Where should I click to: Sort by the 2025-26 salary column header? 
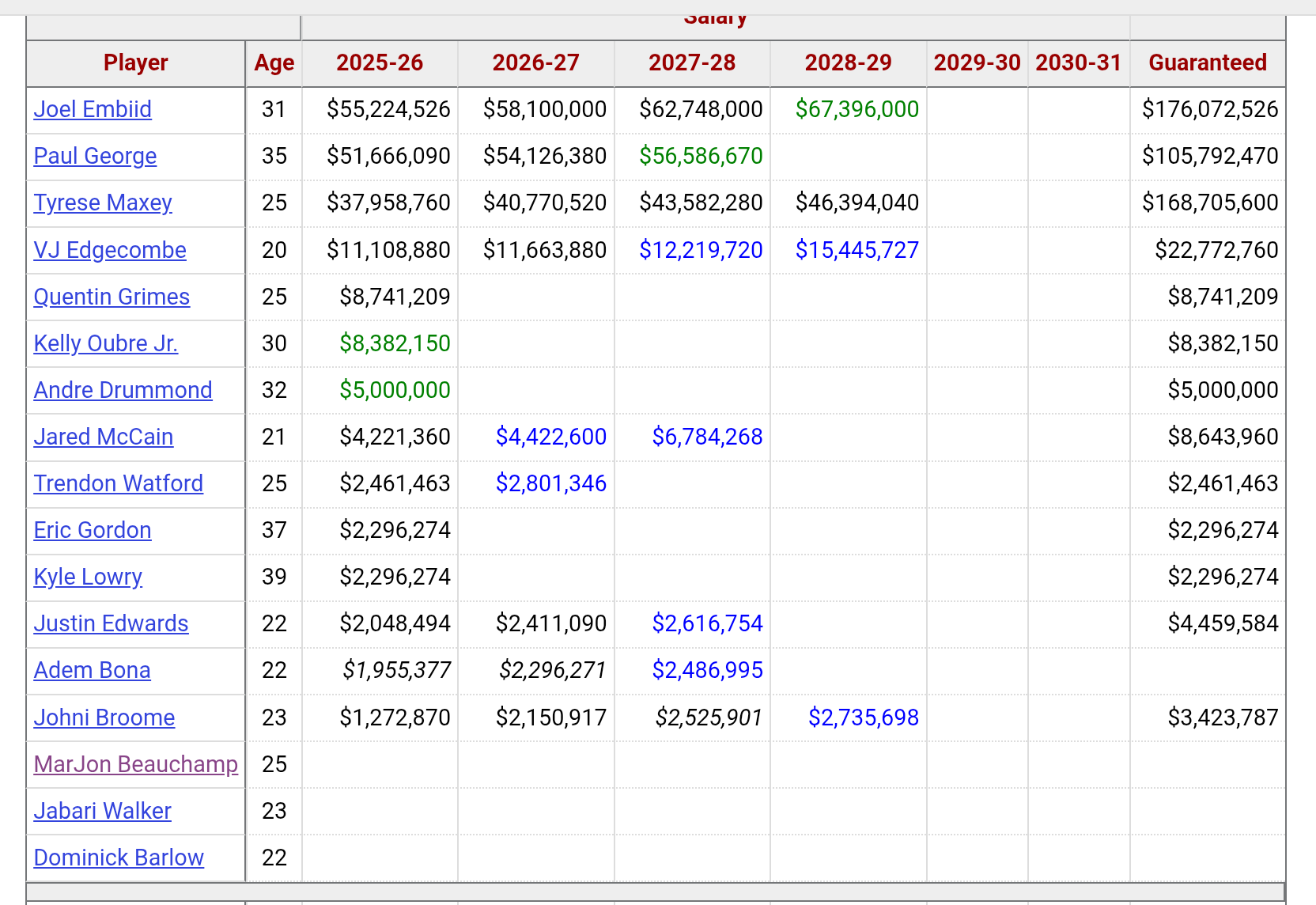coord(380,62)
